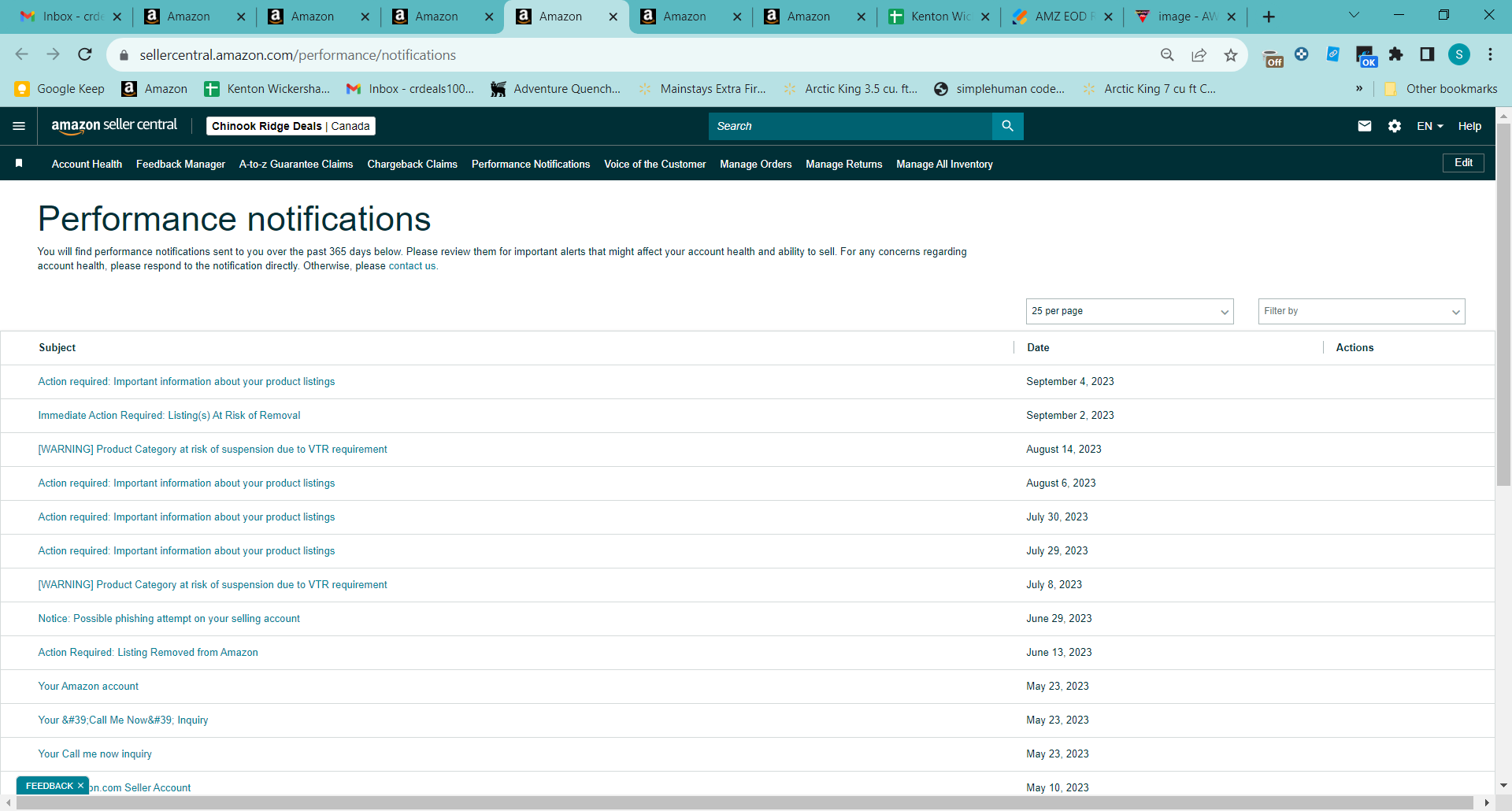1512x811 pixels.
Task: Open the September 4 Action required notification
Action: [x=187, y=382]
